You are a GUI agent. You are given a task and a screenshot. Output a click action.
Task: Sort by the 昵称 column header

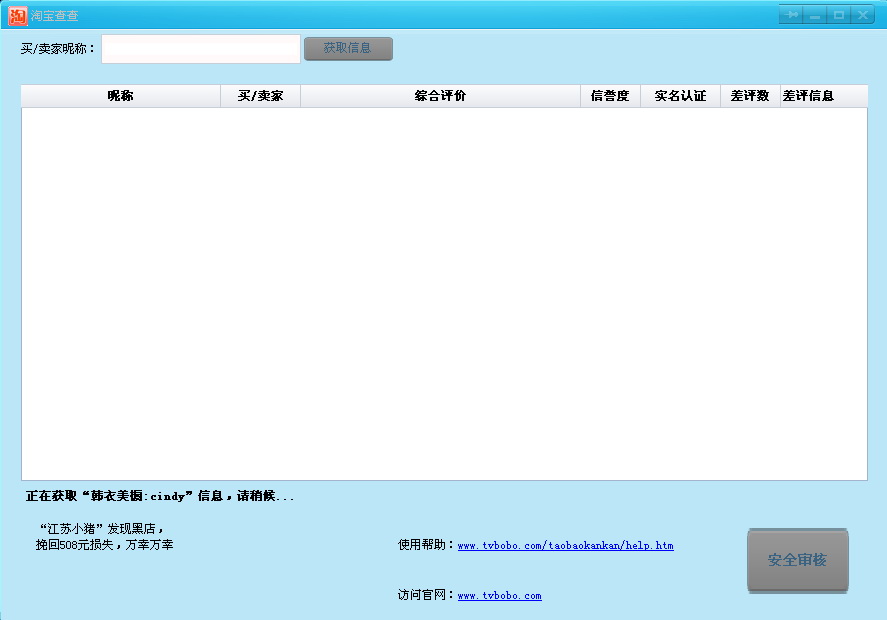(120, 96)
